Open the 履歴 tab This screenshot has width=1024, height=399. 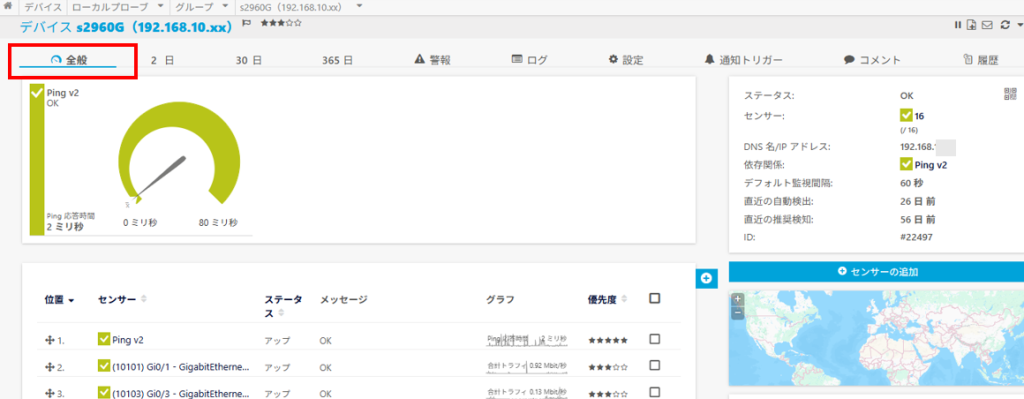coord(981,60)
